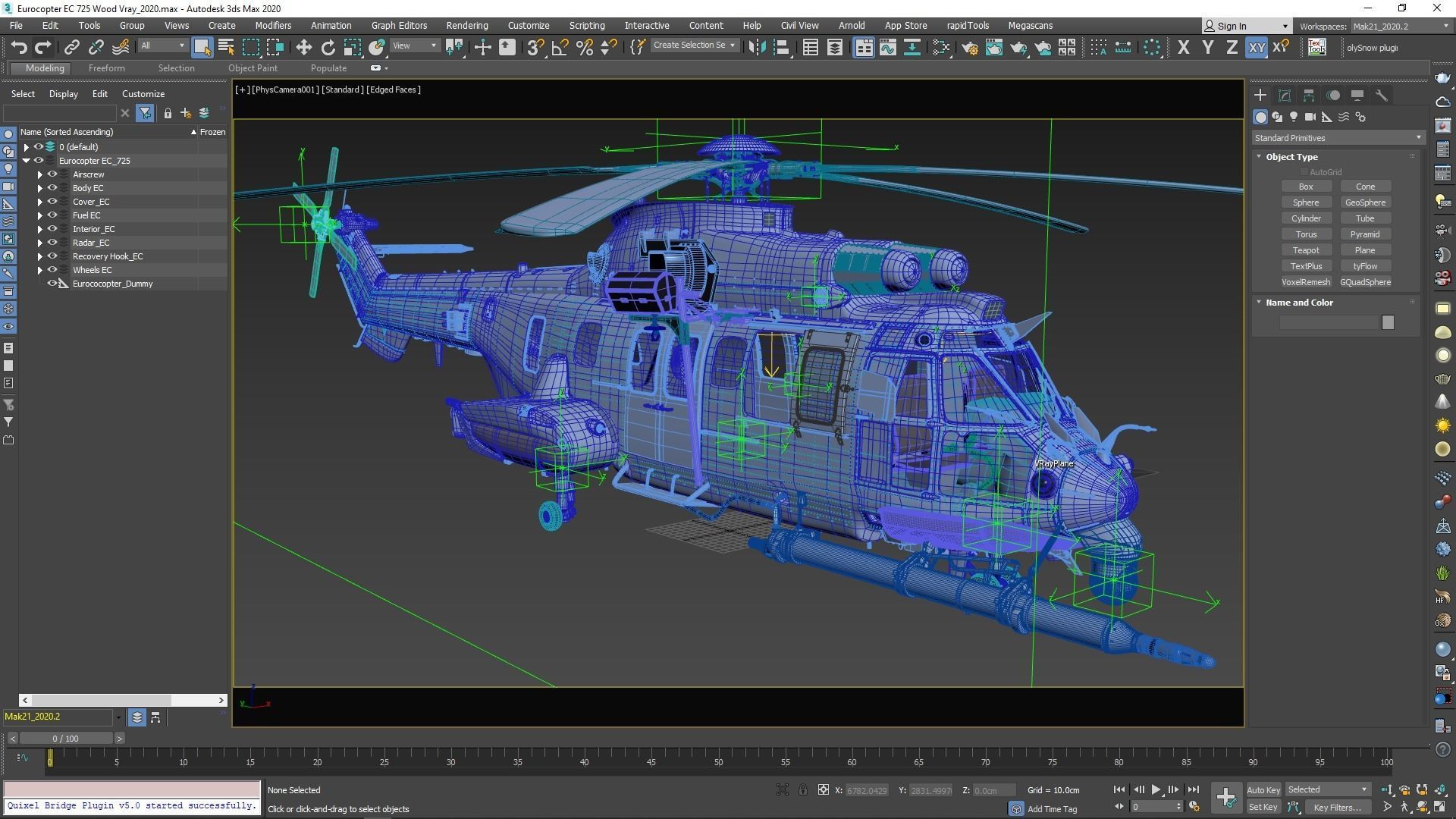Choose the Select and Rotate tool

pos(328,48)
